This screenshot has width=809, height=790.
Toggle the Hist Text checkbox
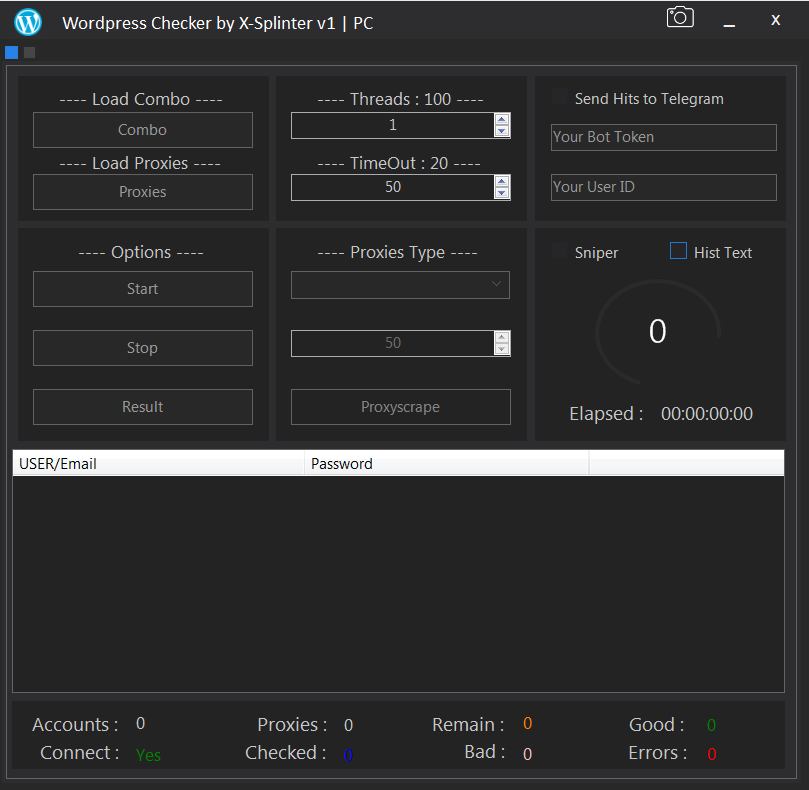click(x=678, y=251)
